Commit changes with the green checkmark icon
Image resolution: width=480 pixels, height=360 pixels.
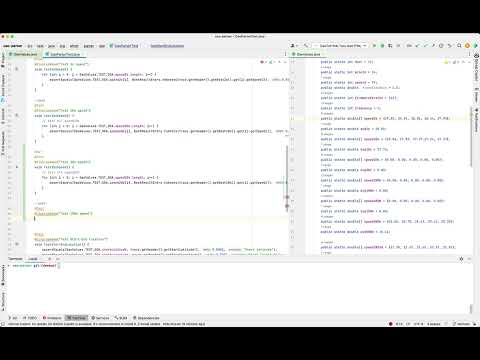coord(425,46)
